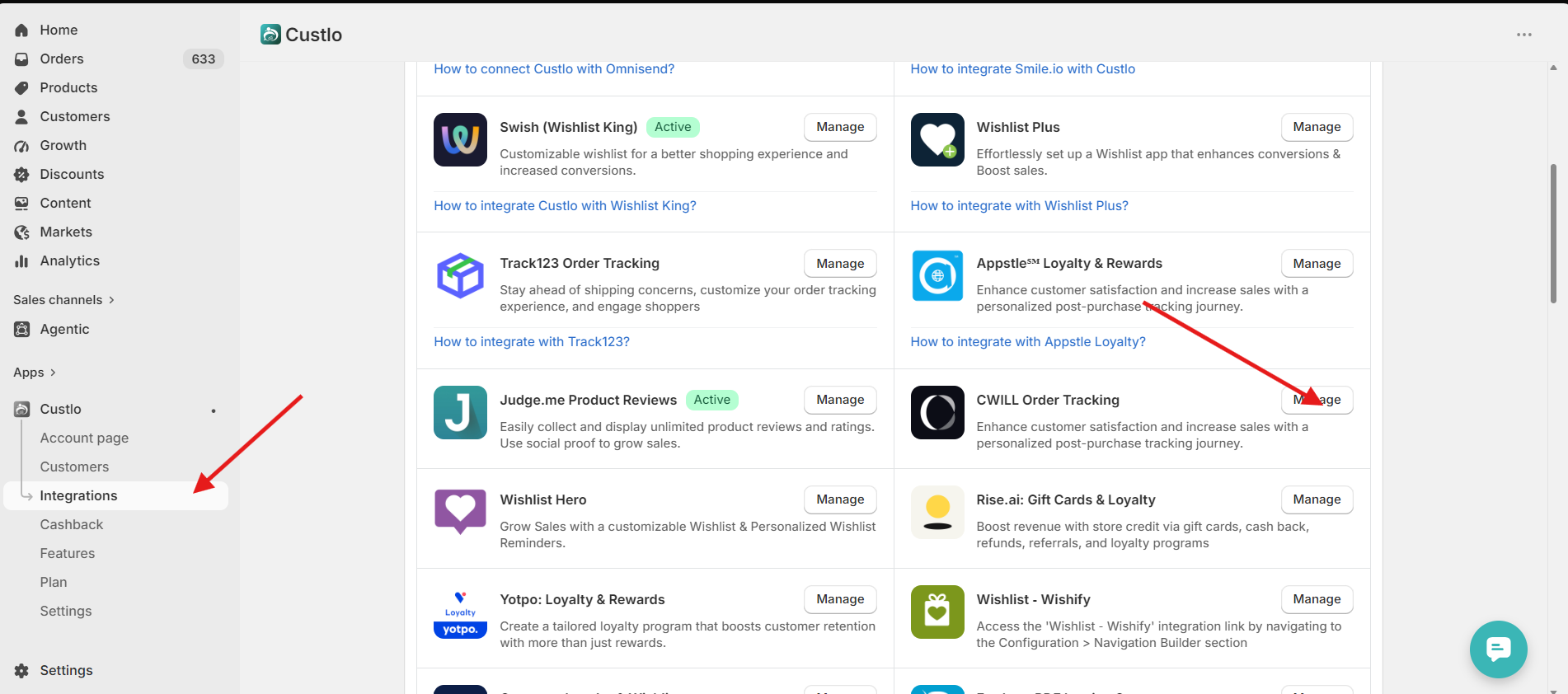Click the Appstle Loyalty app logo
Image resolution: width=1568 pixels, height=694 pixels.
click(x=937, y=276)
